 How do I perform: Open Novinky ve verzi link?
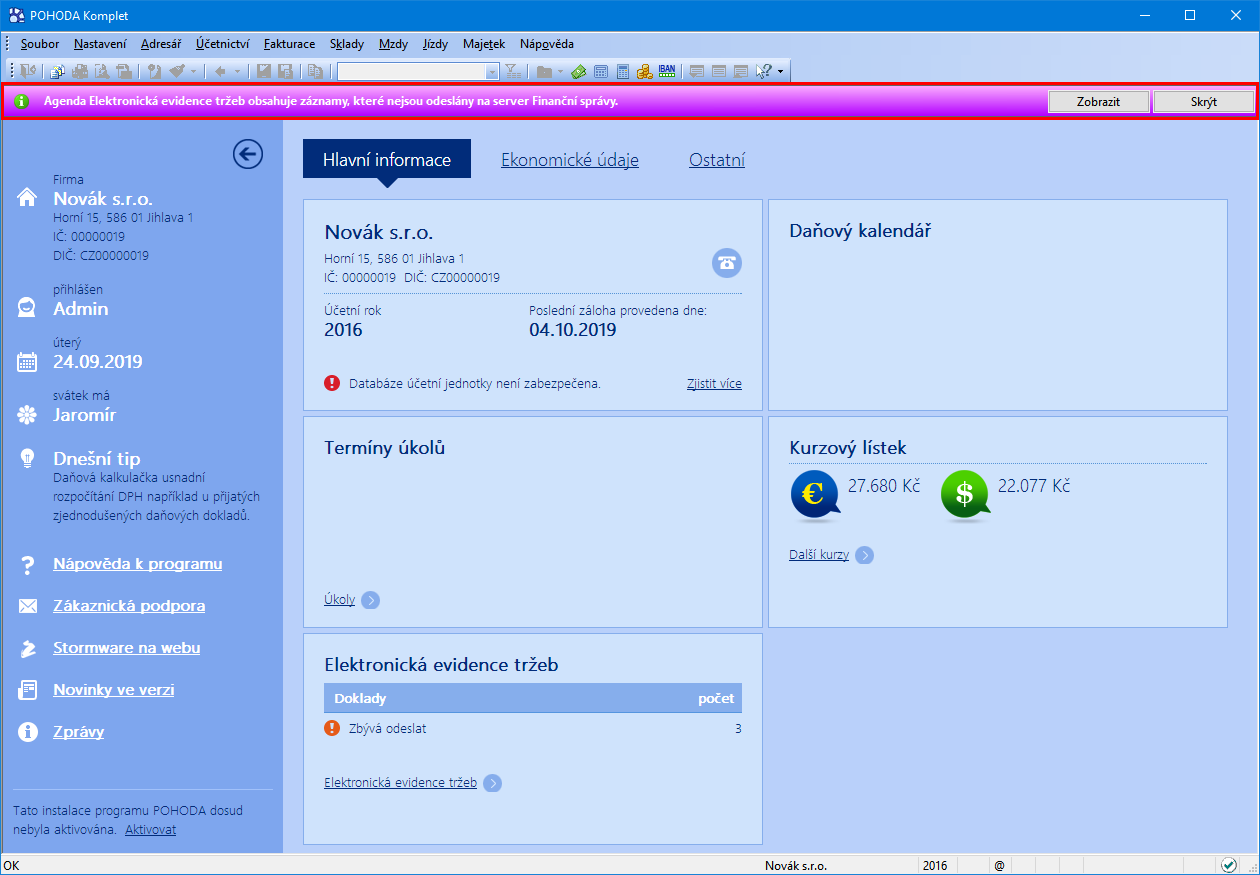tap(112, 690)
